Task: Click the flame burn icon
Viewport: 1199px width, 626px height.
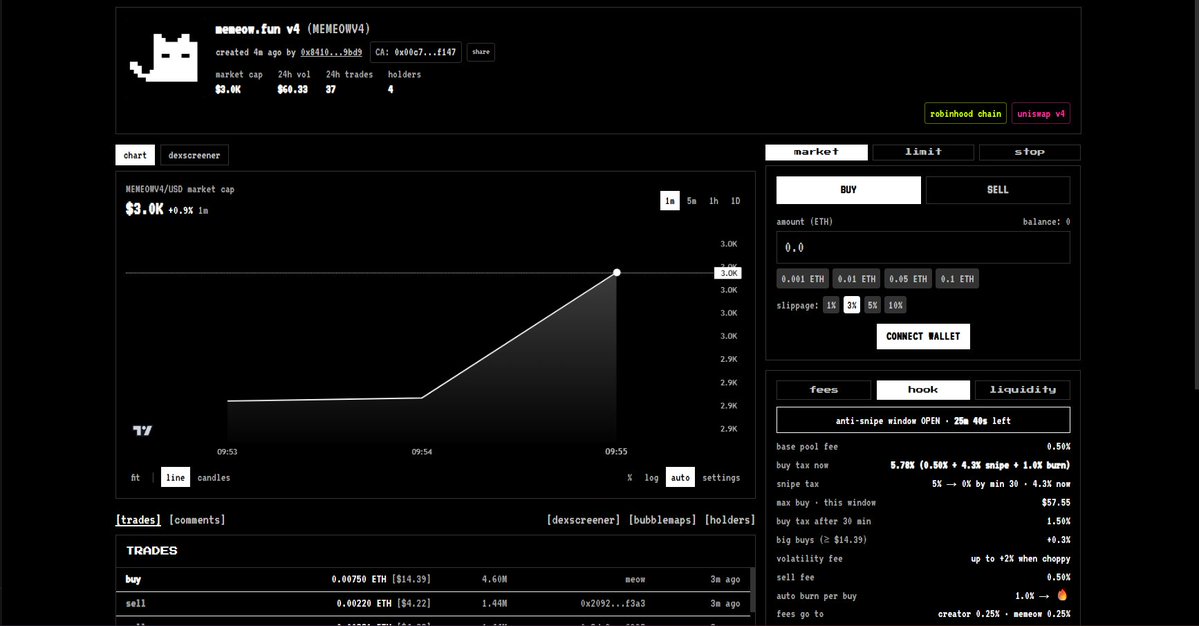Action: click(x=1061, y=595)
